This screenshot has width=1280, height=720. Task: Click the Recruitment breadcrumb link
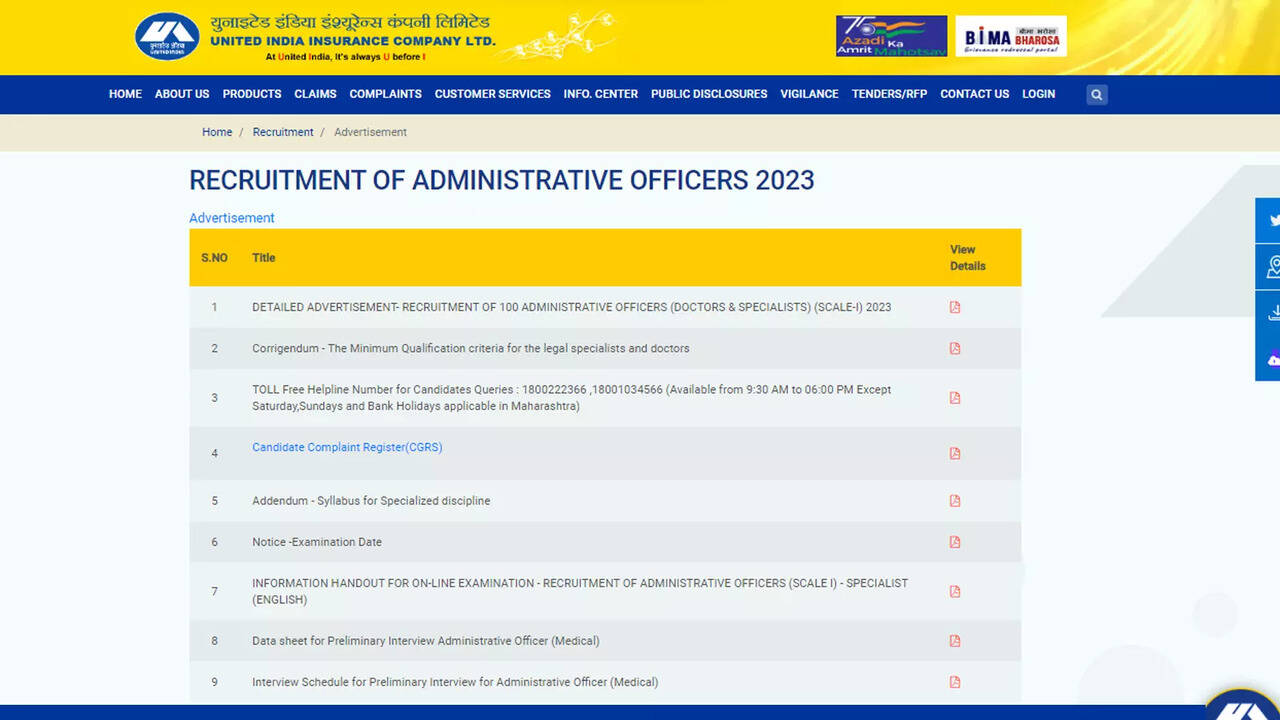283,132
